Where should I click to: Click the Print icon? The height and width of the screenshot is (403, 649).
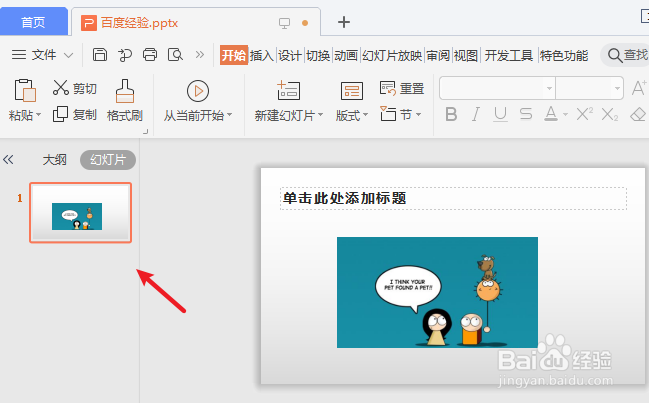150,55
